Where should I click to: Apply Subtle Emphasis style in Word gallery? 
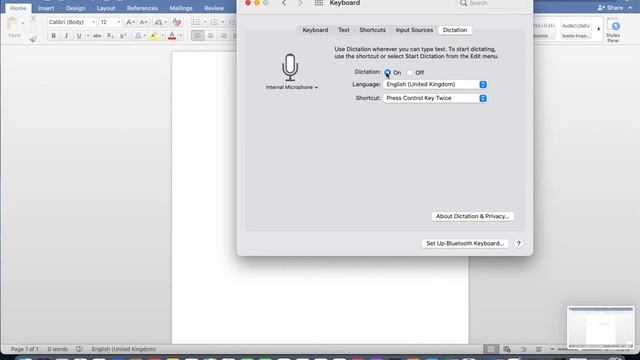576,29
